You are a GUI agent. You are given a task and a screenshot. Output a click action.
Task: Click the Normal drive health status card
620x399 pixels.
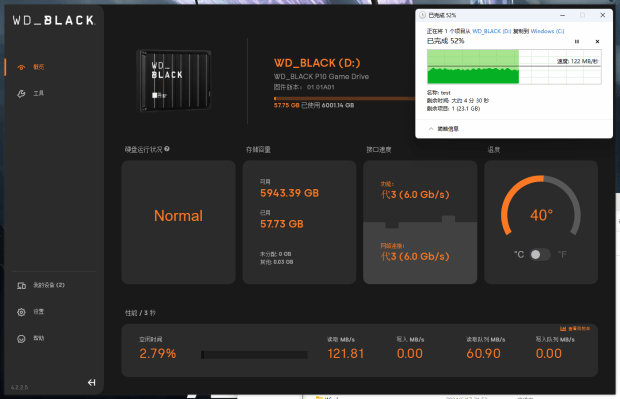(x=178, y=222)
